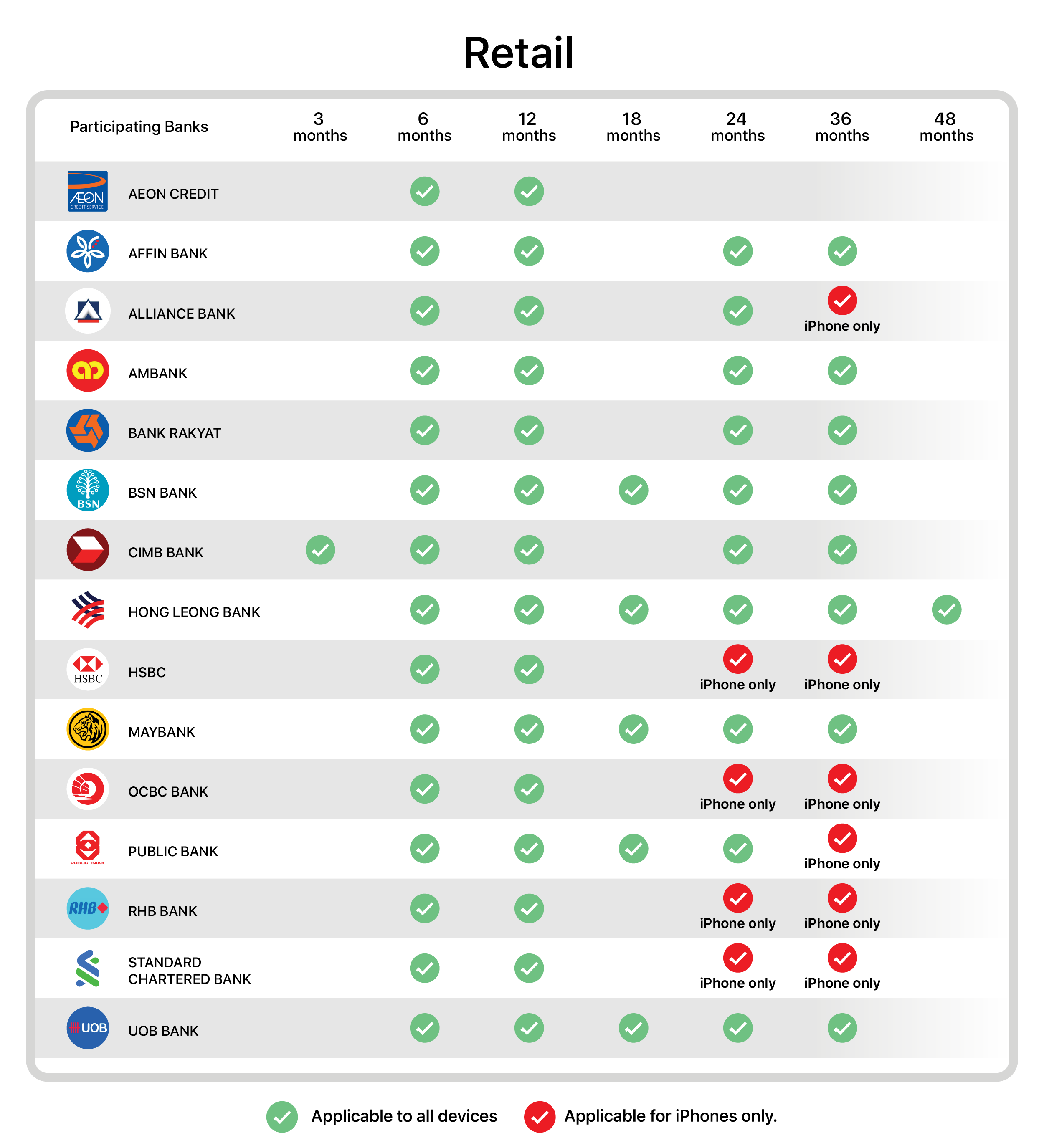This screenshot has height=1148, width=1044.
Task: Select the Alliance Bank logo
Action: [x=88, y=311]
